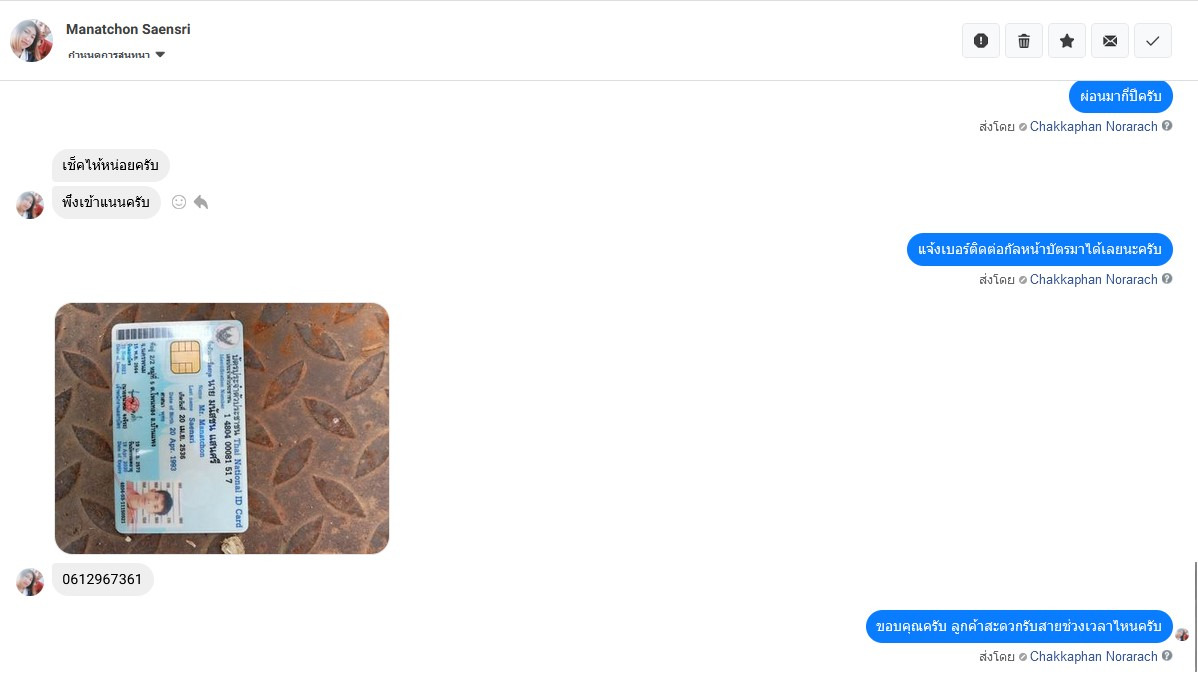The height and width of the screenshot is (695, 1198).
Task: Reply to message with arrow icon
Action: 201,202
